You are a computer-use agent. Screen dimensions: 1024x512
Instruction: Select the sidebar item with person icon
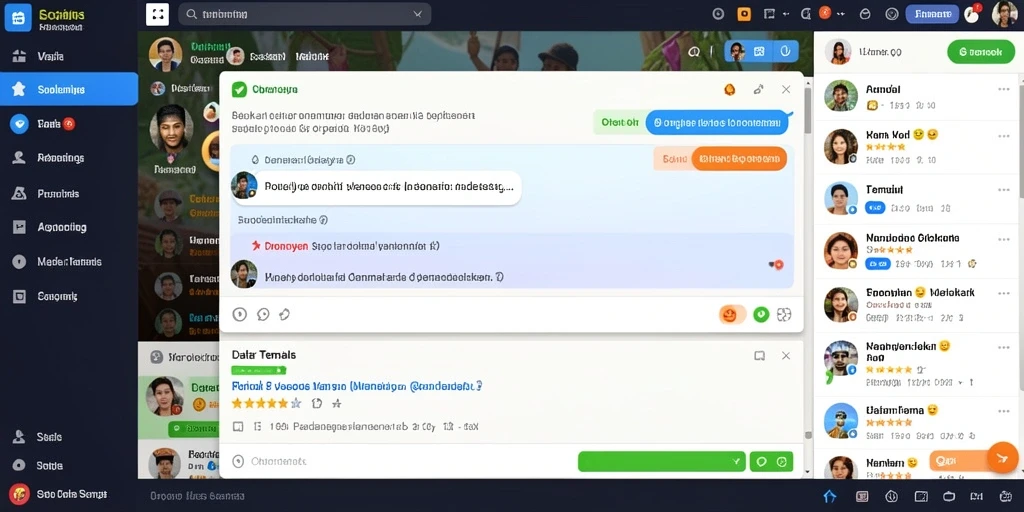69,157
